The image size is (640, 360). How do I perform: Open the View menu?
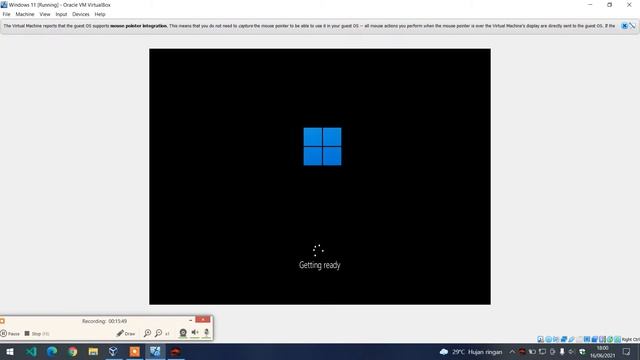(x=44, y=14)
